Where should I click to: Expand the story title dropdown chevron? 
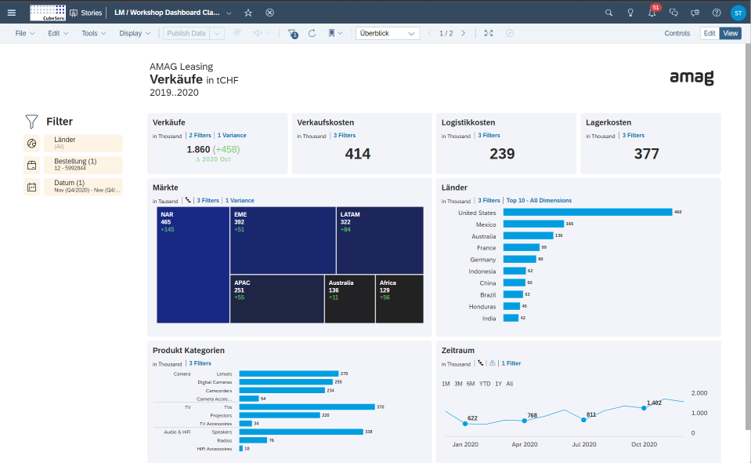point(229,13)
